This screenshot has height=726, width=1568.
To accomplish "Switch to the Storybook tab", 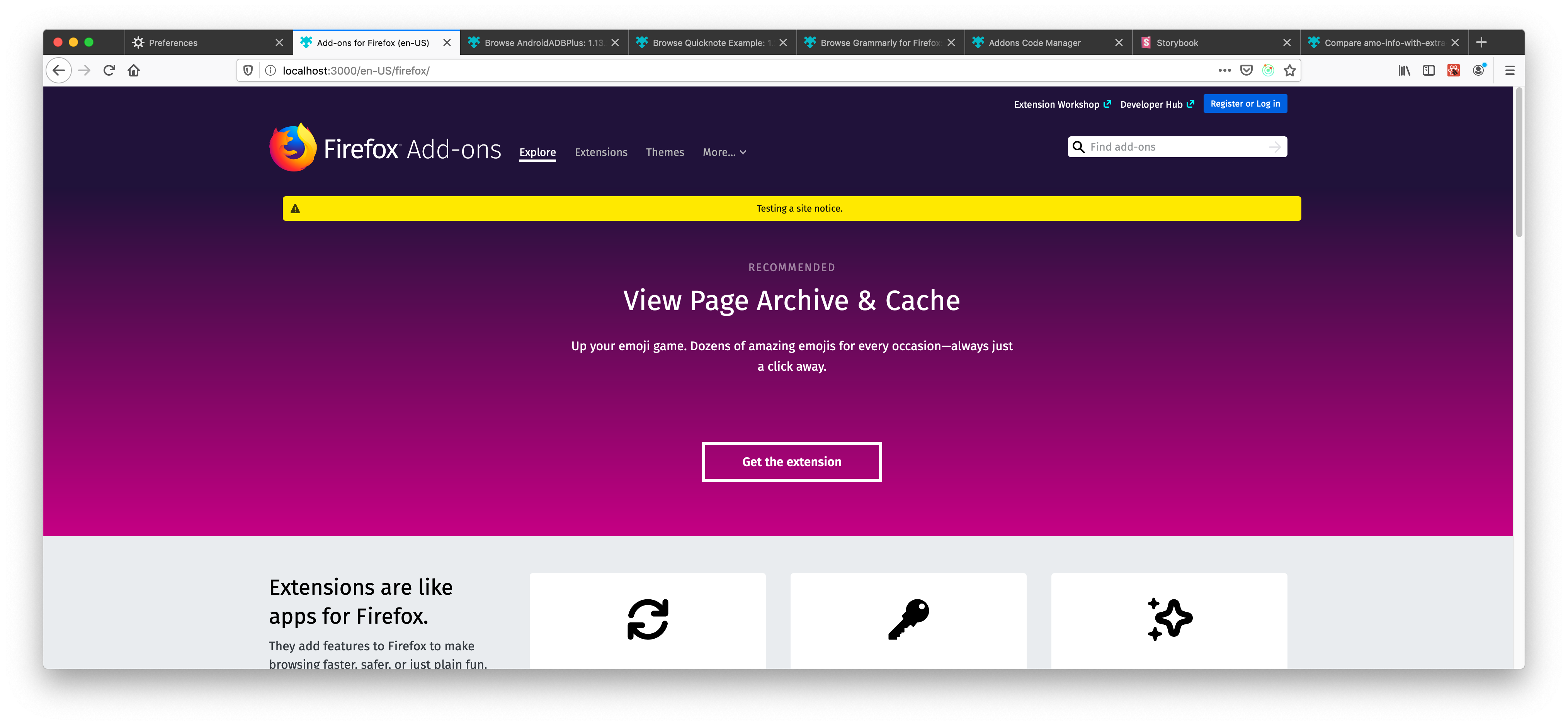I will tap(1216, 42).
